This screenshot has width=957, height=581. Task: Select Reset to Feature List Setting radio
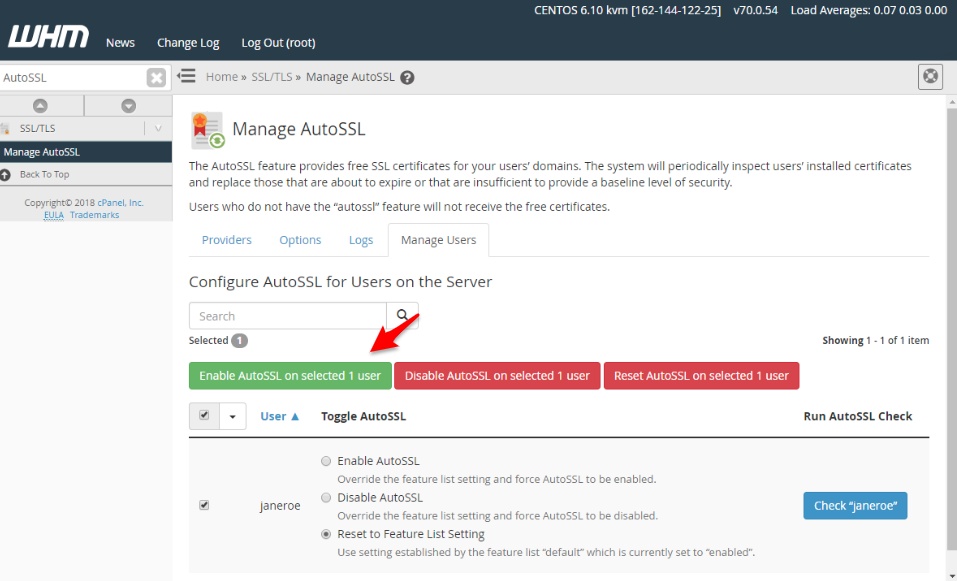pyautogui.click(x=326, y=534)
